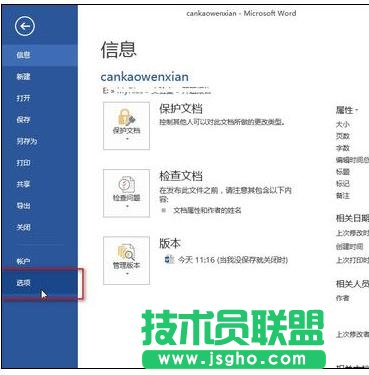Choose 保存 in the sidebar
Image resolution: width=369 pixels, height=375 pixels.
click(40, 120)
